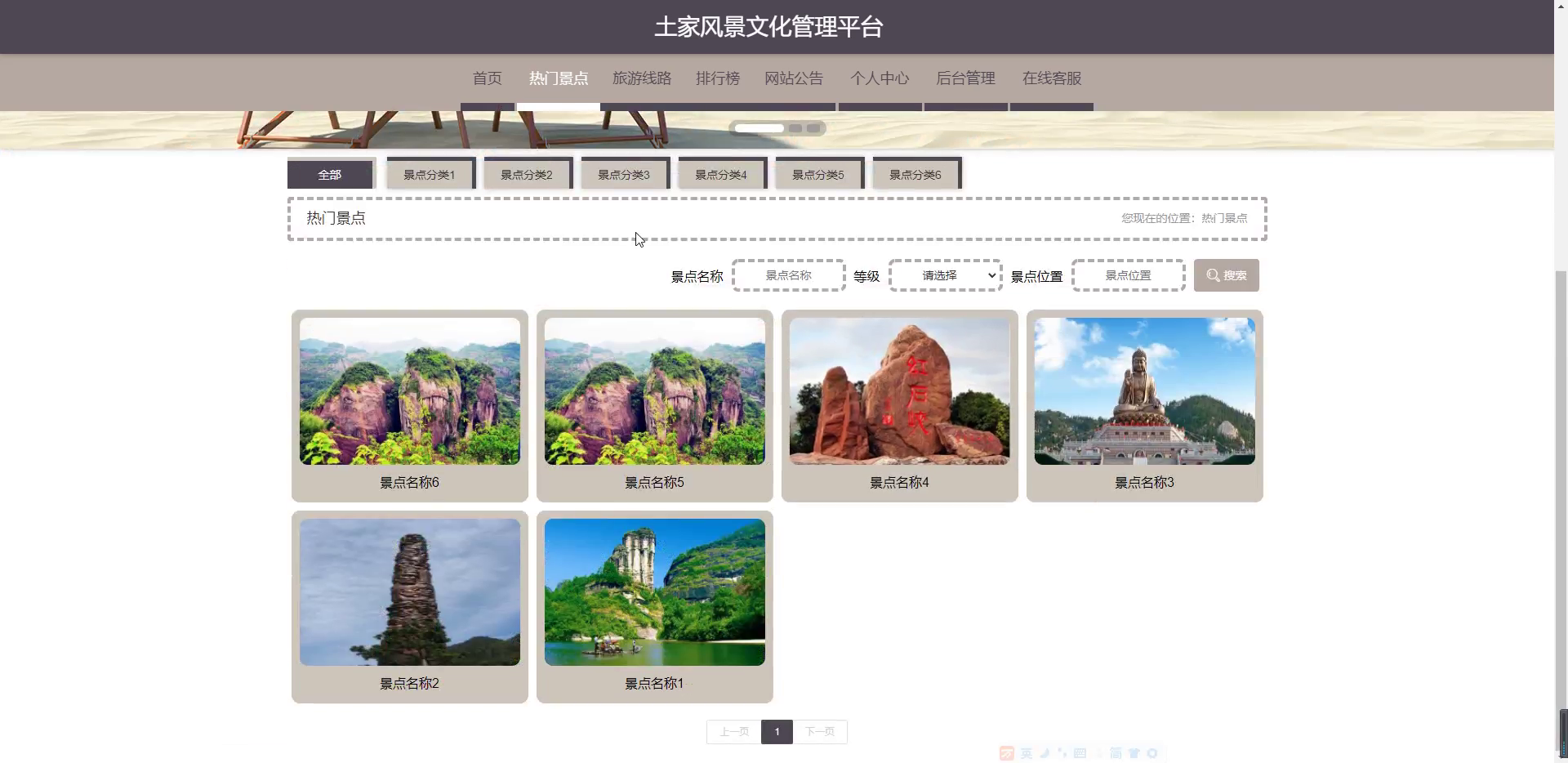
Task: Select the 景点分类3 category tab
Action: point(624,174)
